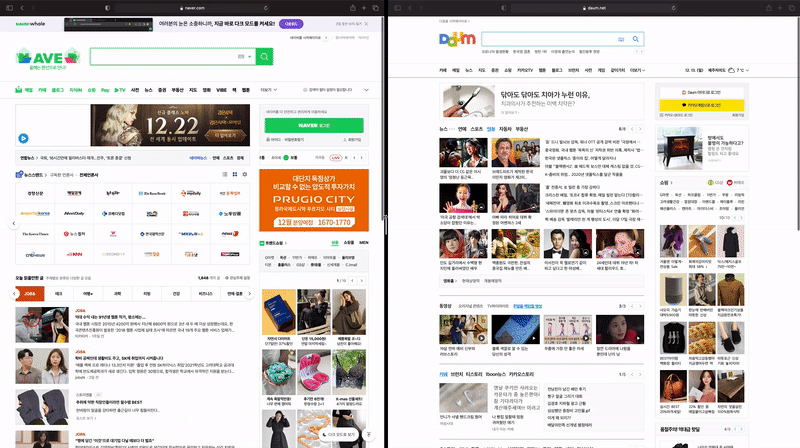Click the naver.com address bar
The width and height of the screenshot is (800, 448).
[x=193, y=8]
